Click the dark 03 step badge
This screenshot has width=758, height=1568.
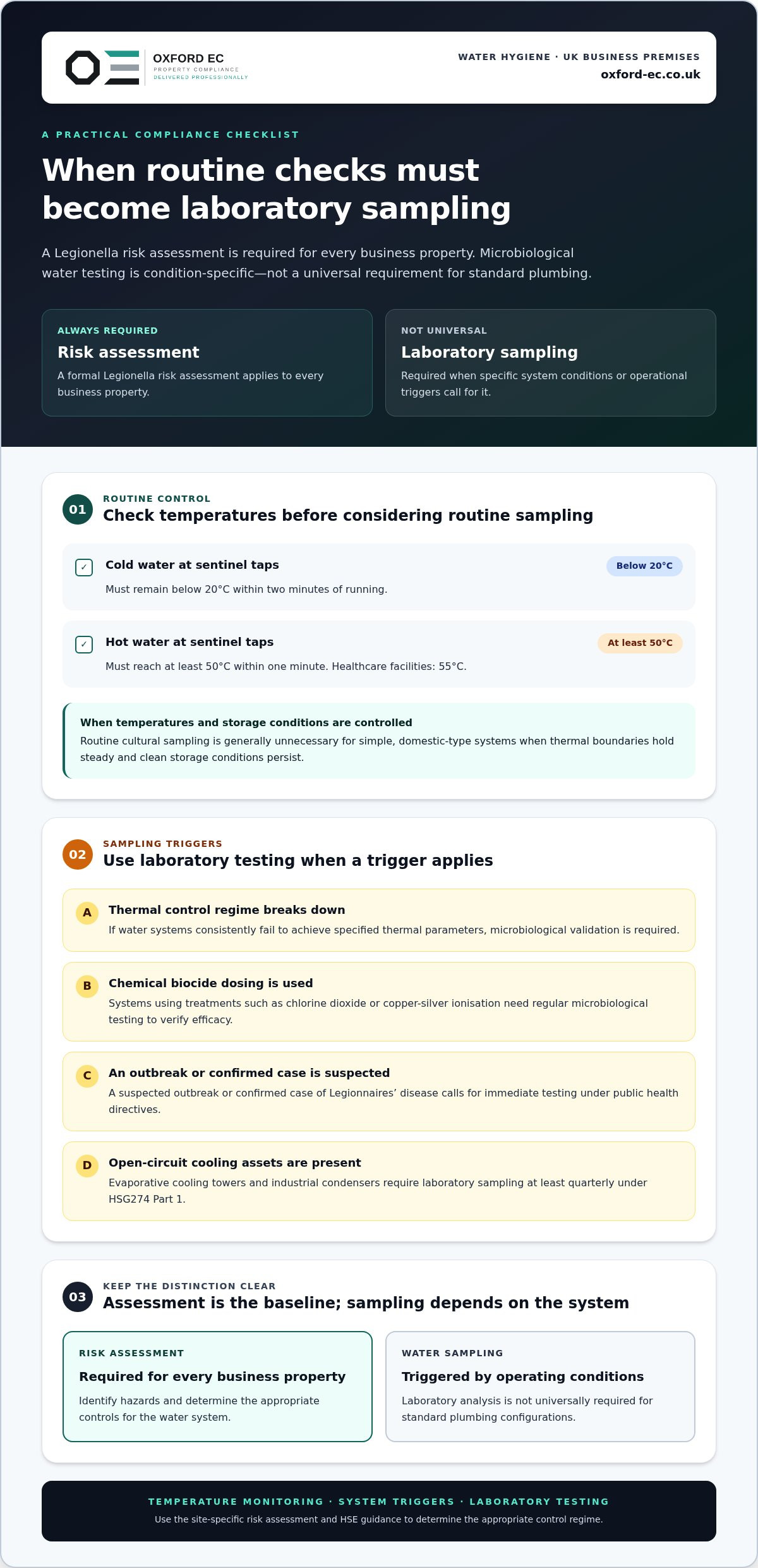78,1297
